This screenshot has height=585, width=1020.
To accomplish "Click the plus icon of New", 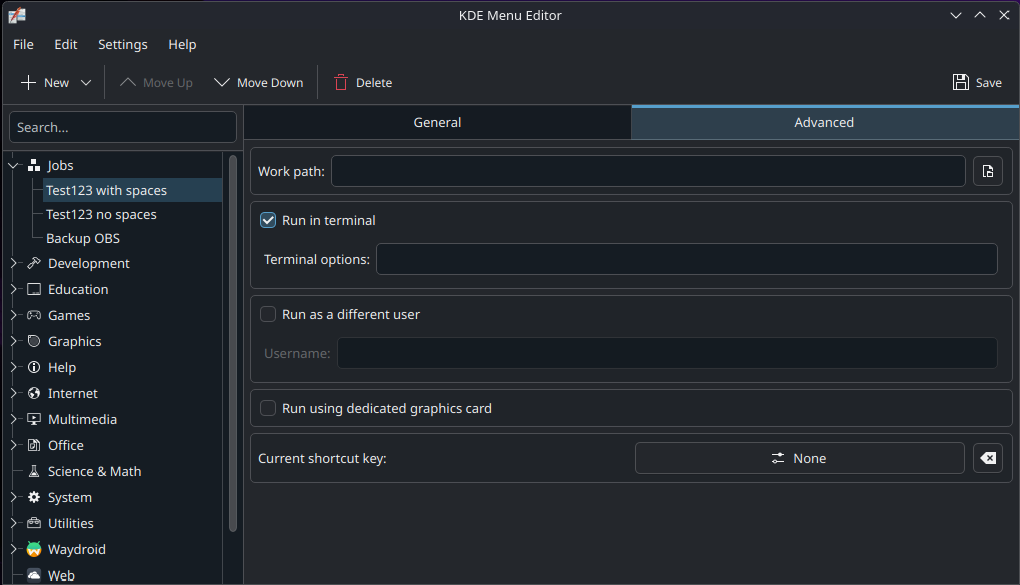I will point(28,83).
